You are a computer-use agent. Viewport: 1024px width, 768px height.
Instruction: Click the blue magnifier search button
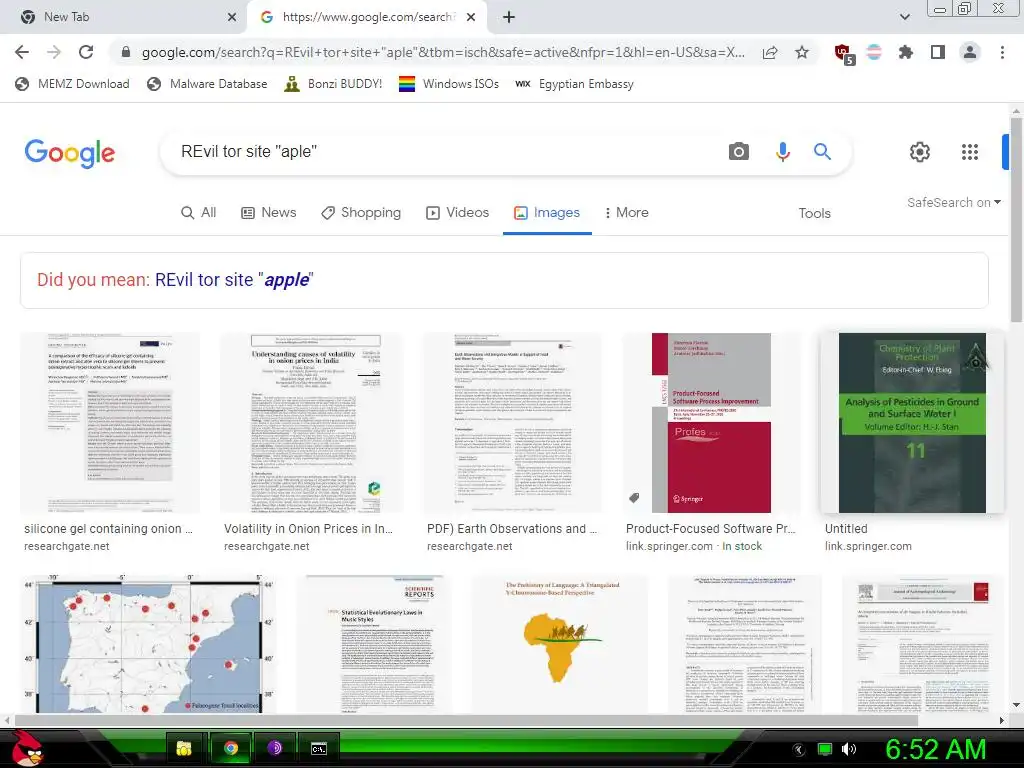coord(822,152)
